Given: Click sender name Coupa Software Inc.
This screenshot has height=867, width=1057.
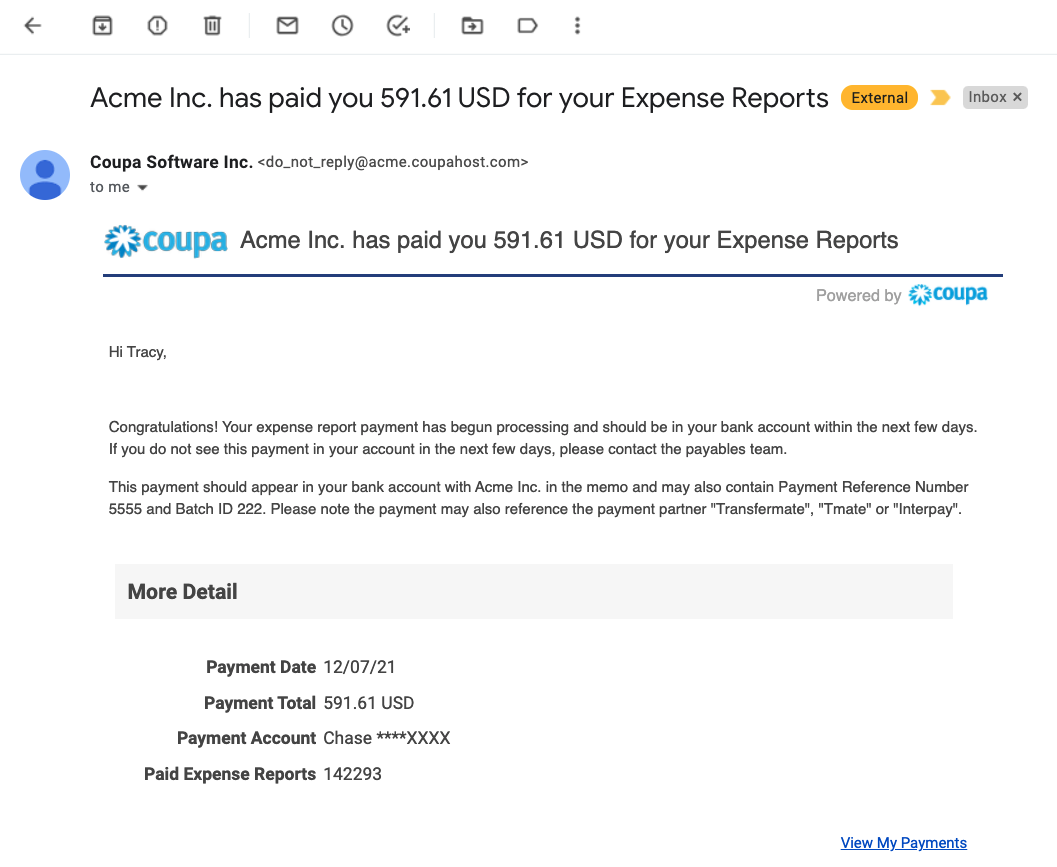Looking at the screenshot, I should point(171,162).
